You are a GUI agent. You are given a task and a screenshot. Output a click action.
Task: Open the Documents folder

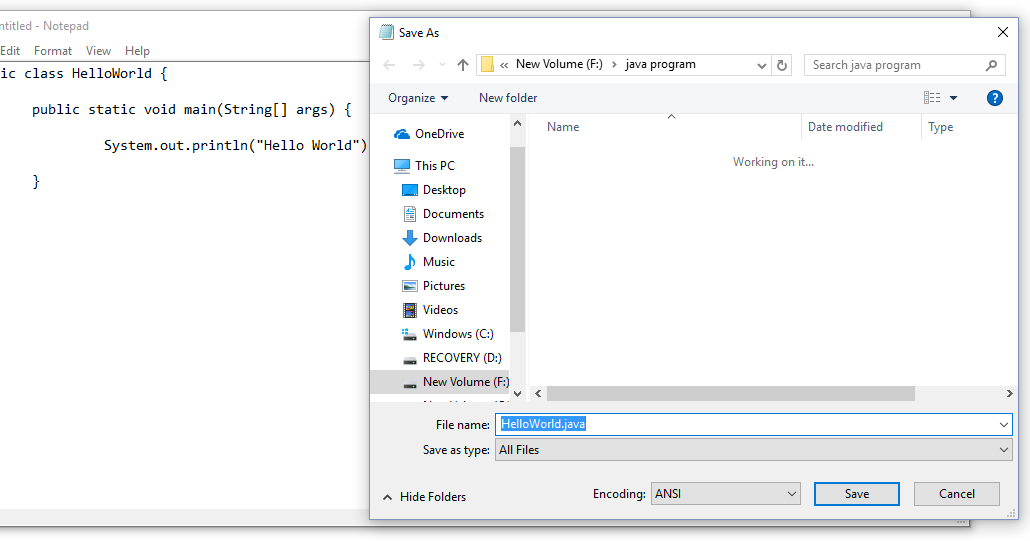[453, 214]
